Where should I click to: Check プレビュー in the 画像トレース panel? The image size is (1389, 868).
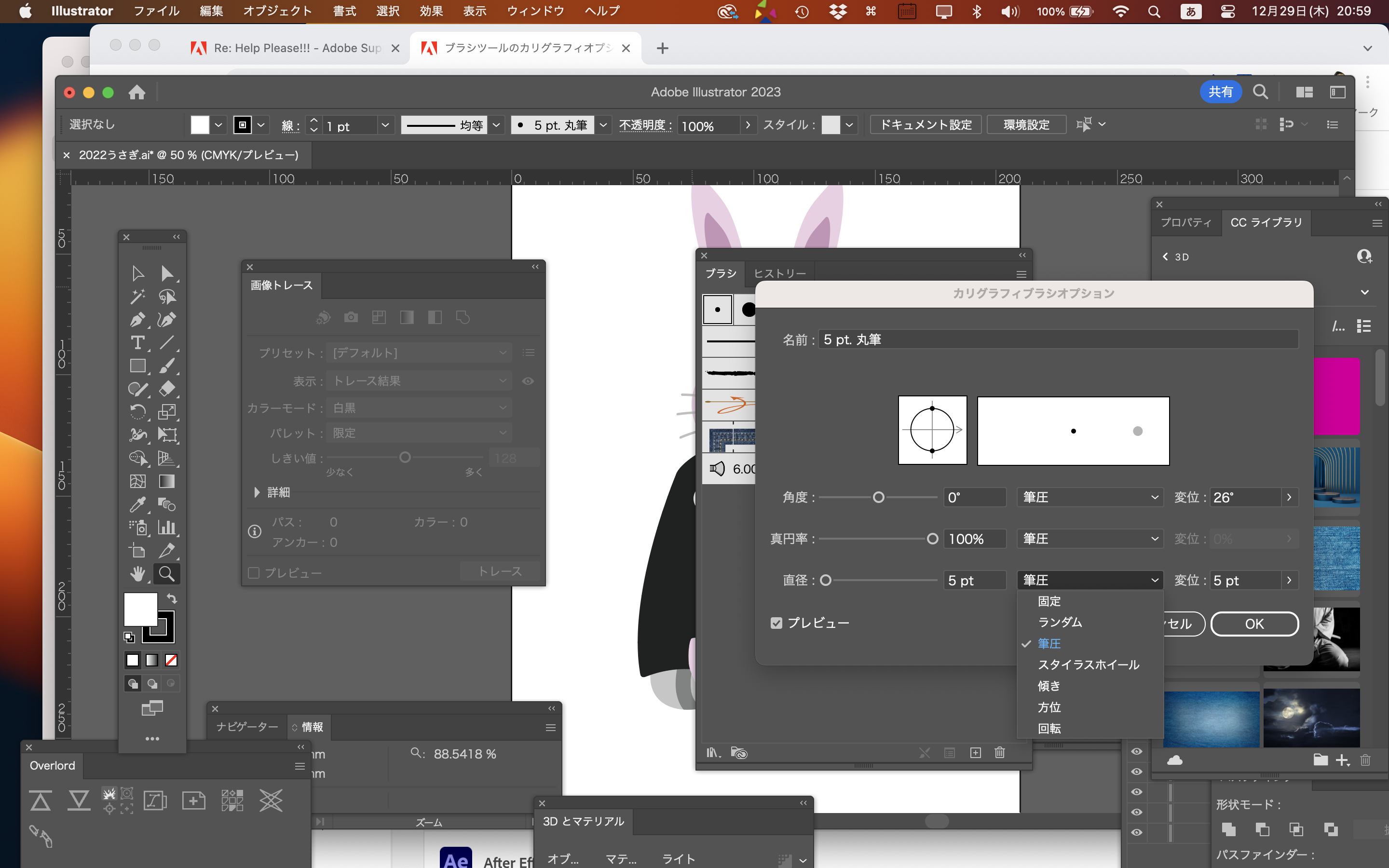pyautogui.click(x=254, y=572)
